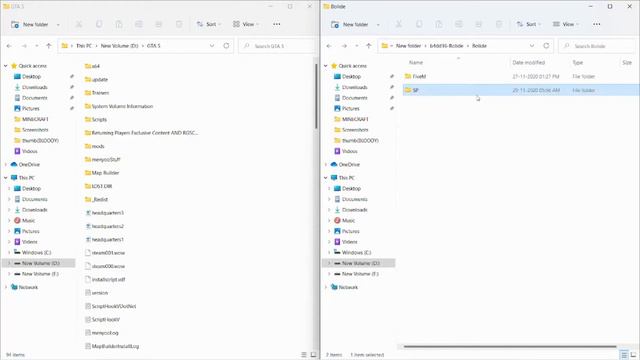The height and width of the screenshot is (360, 640).
Task: Click Cut icon in GTA 5 window toolbar
Action: pyautogui.click(x=79, y=24)
